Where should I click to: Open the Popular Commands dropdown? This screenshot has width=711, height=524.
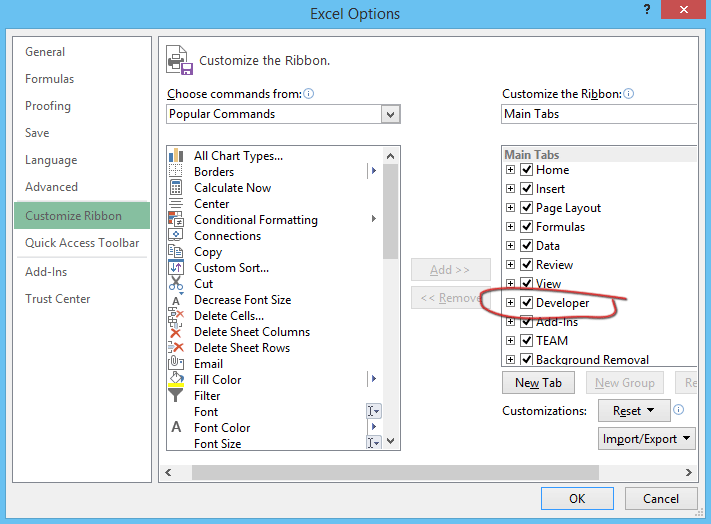[x=390, y=114]
